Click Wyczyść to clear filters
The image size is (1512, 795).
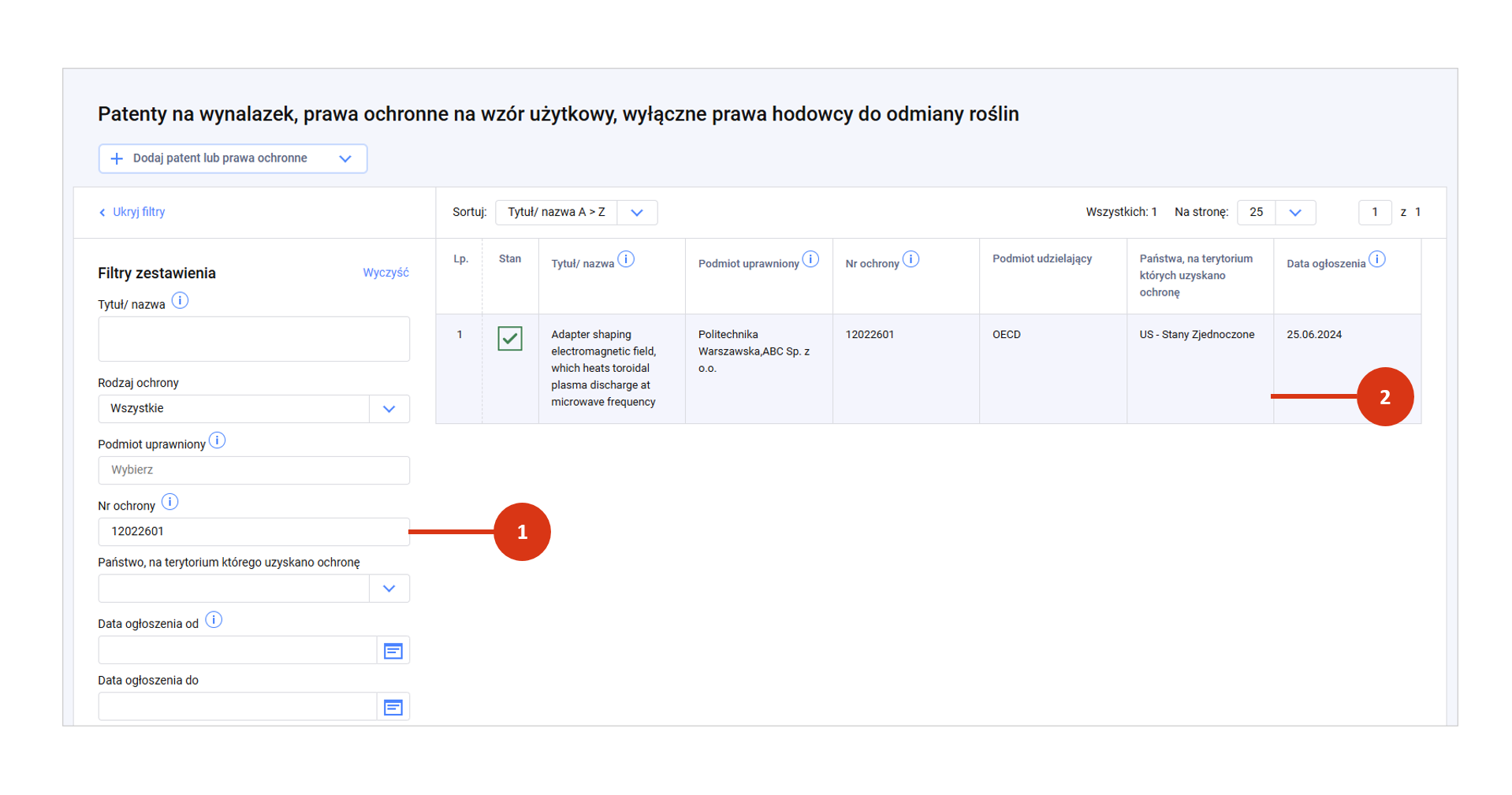385,273
